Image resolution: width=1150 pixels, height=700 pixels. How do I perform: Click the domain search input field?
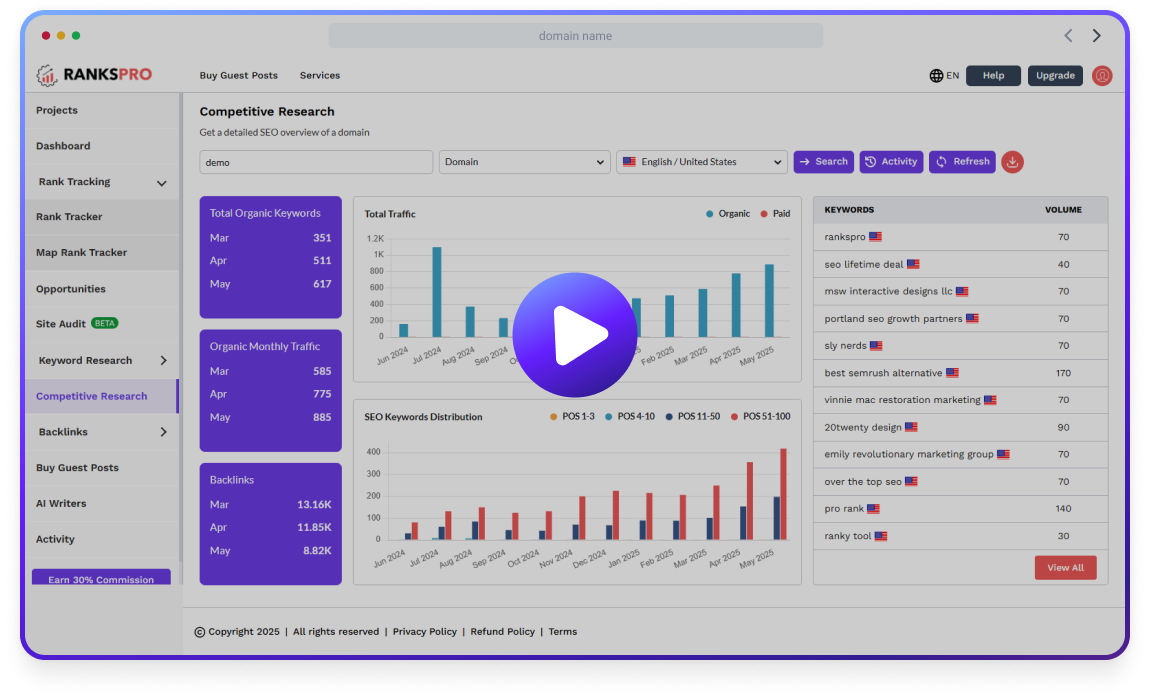[316, 162]
